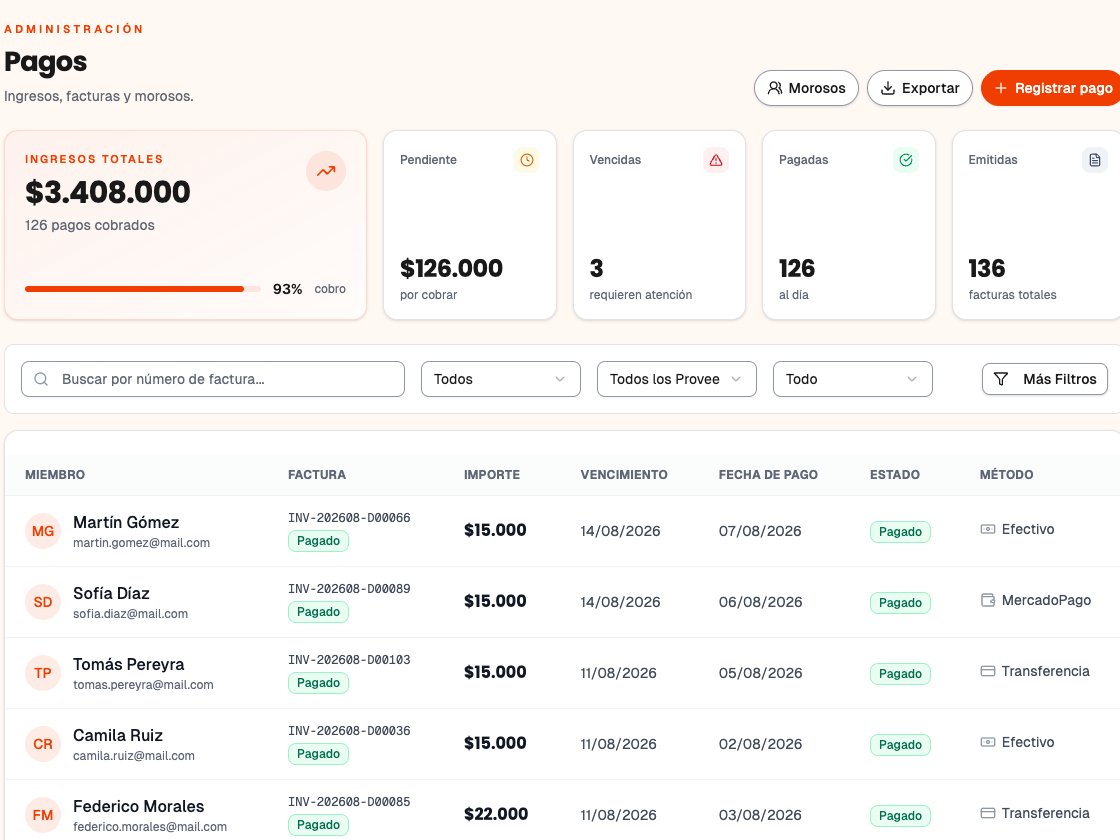Click payment date 07/08/2026

pos(760,531)
